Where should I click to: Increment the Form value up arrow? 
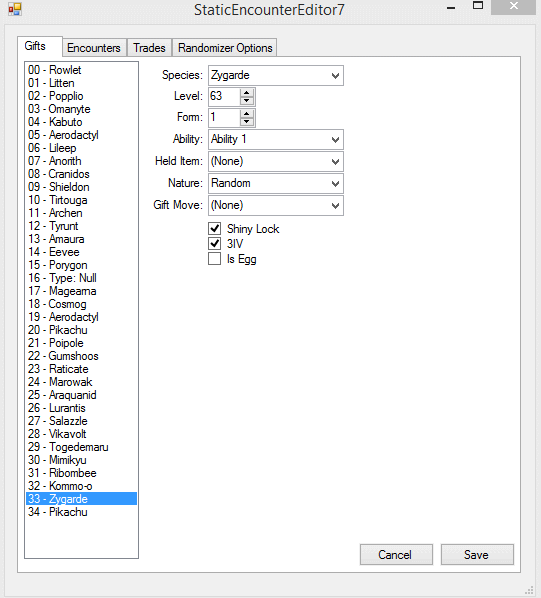(247, 114)
